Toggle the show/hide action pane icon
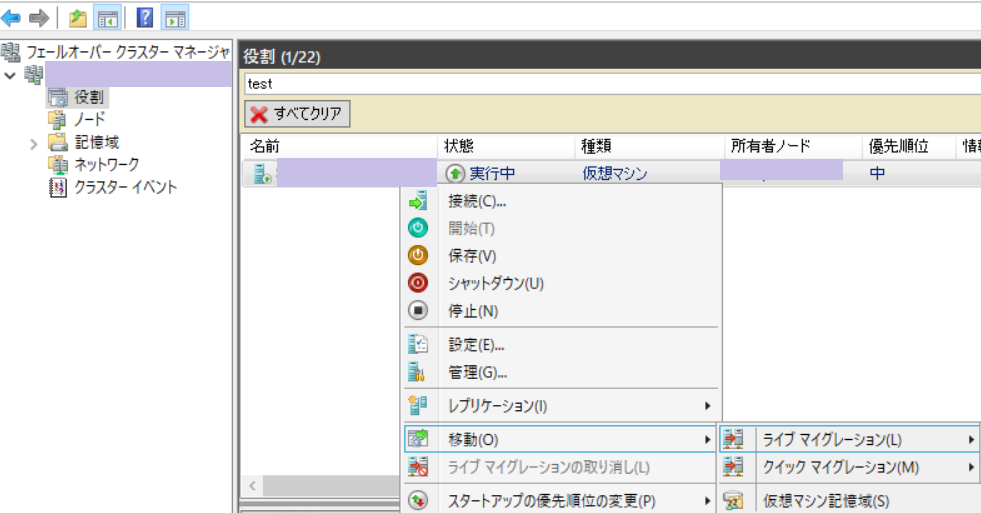Screen dimensions: 981x513 pyautogui.click(x=175, y=18)
